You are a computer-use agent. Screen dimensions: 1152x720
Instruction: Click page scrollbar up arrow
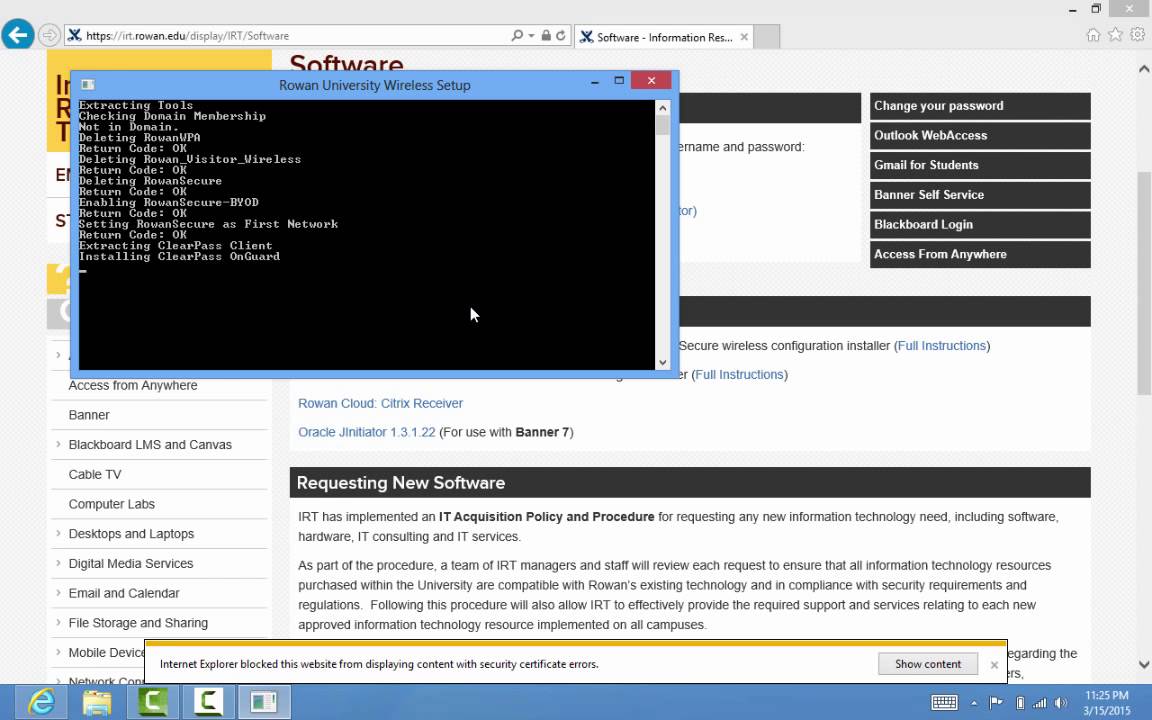pyautogui.click(x=1144, y=69)
